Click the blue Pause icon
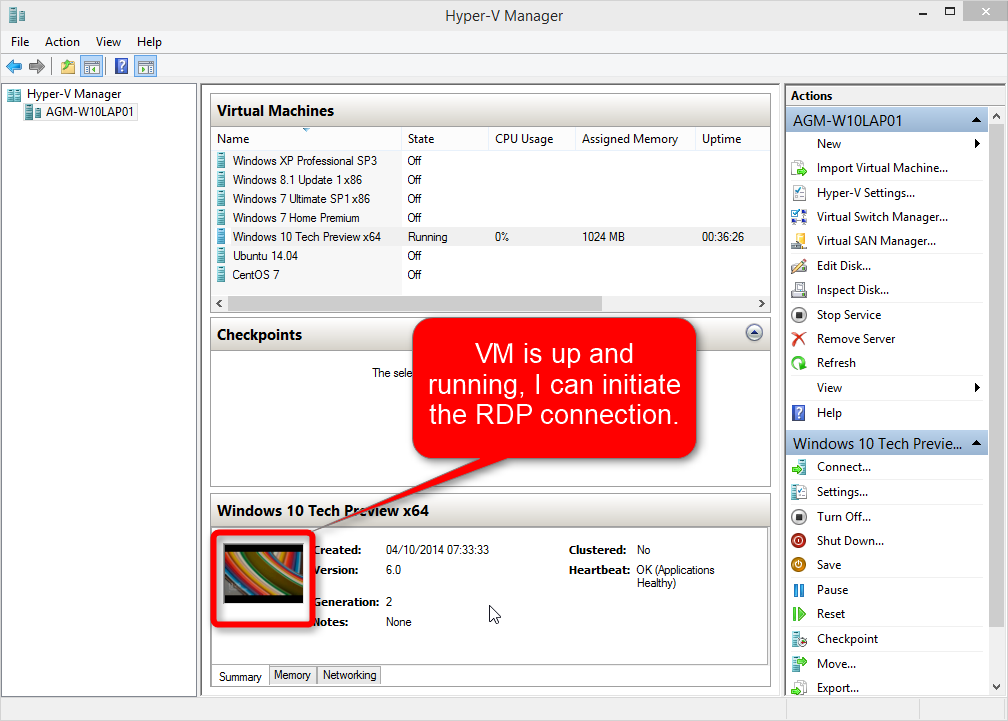Viewport: 1008px width, 721px height. point(799,590)
